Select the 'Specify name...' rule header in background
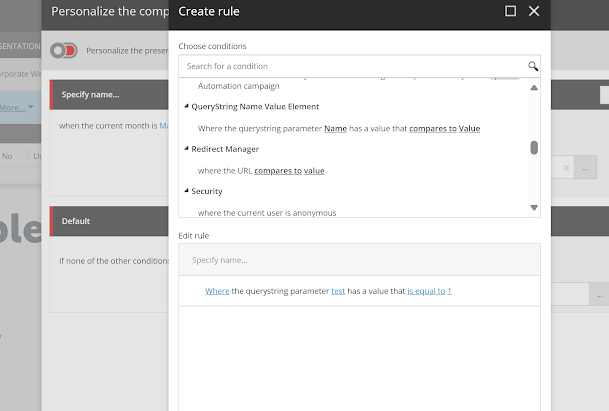Screen dimensions: 609x411 tap(109, 95)
